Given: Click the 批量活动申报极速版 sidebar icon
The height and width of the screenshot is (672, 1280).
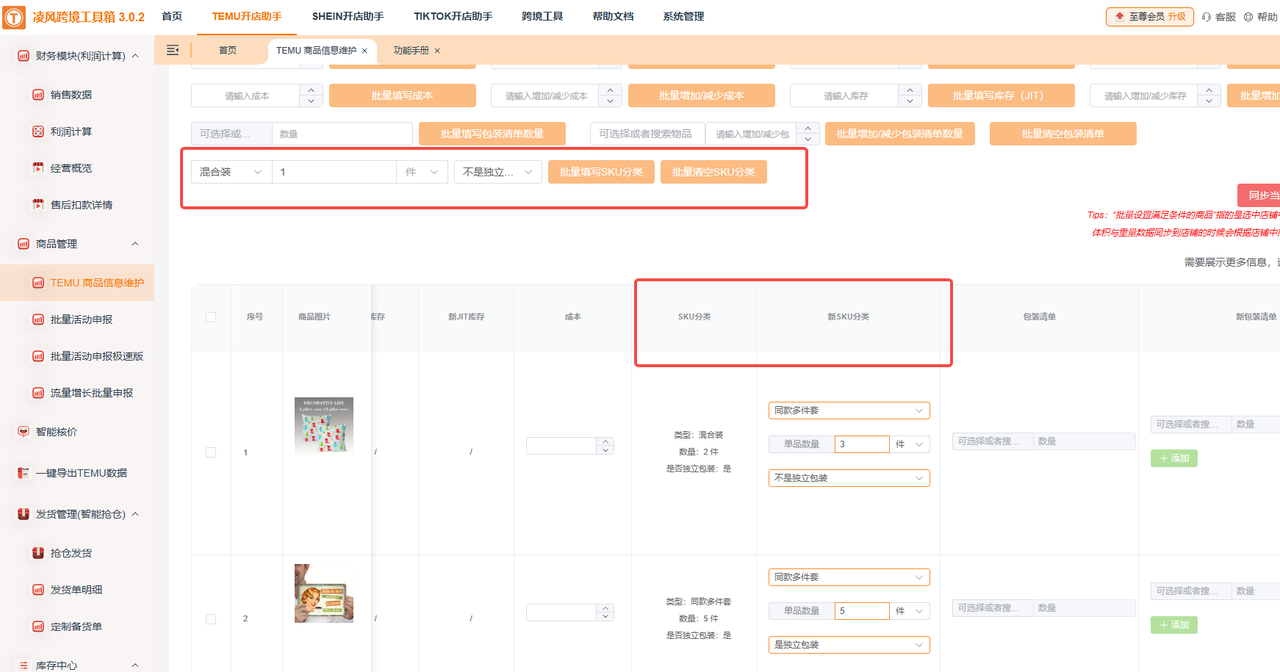Looking at the screenshot, I should pos(38,356).
